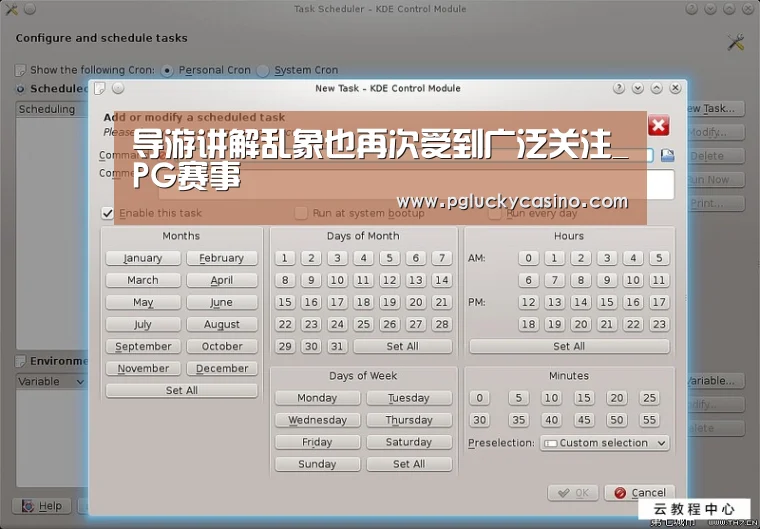Screen dimensions: 760x529
Task: Click the OK button
Action: point(573,493)
